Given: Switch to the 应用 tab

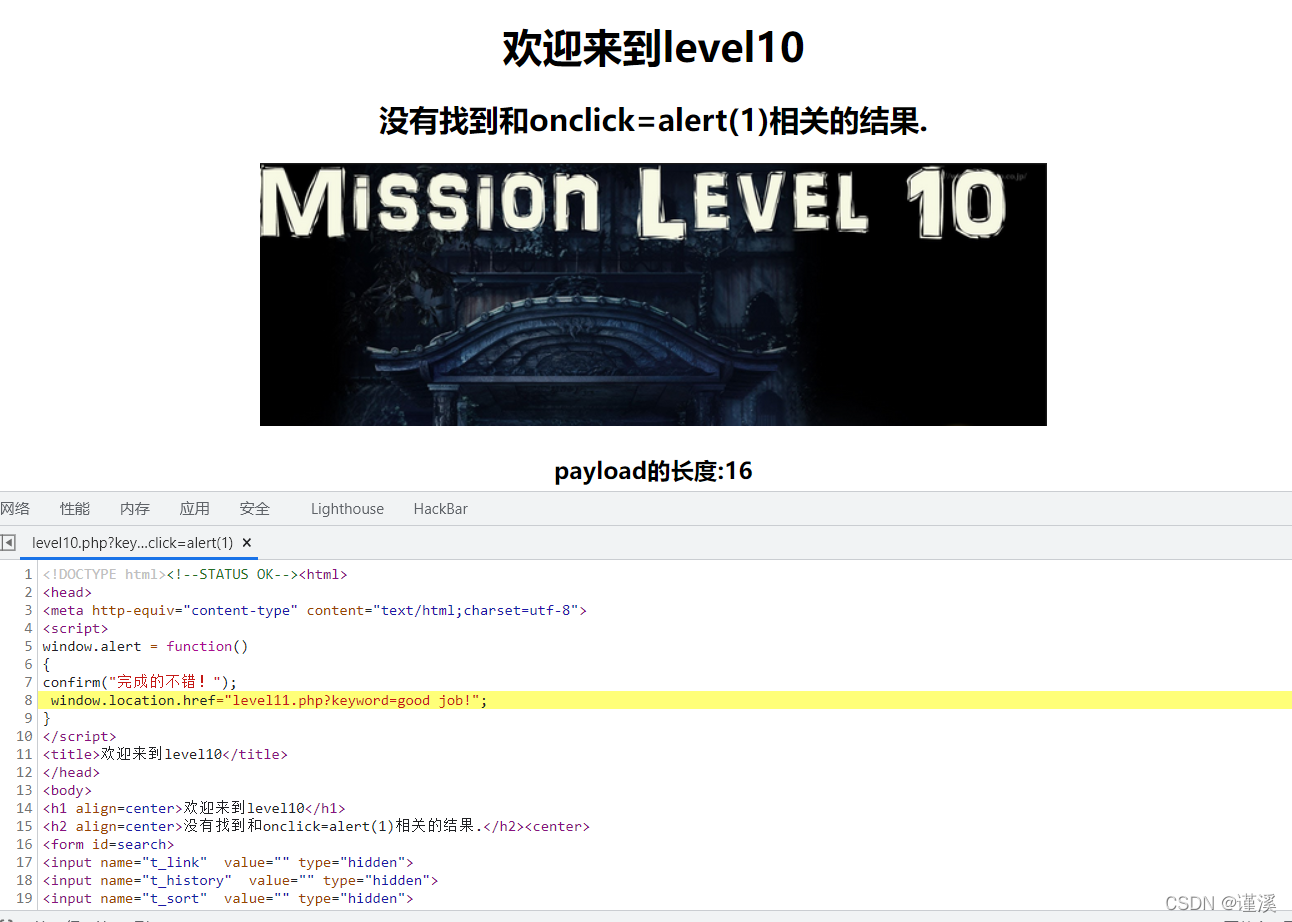Looking at the screenshot, I should (x=195, y=509).
